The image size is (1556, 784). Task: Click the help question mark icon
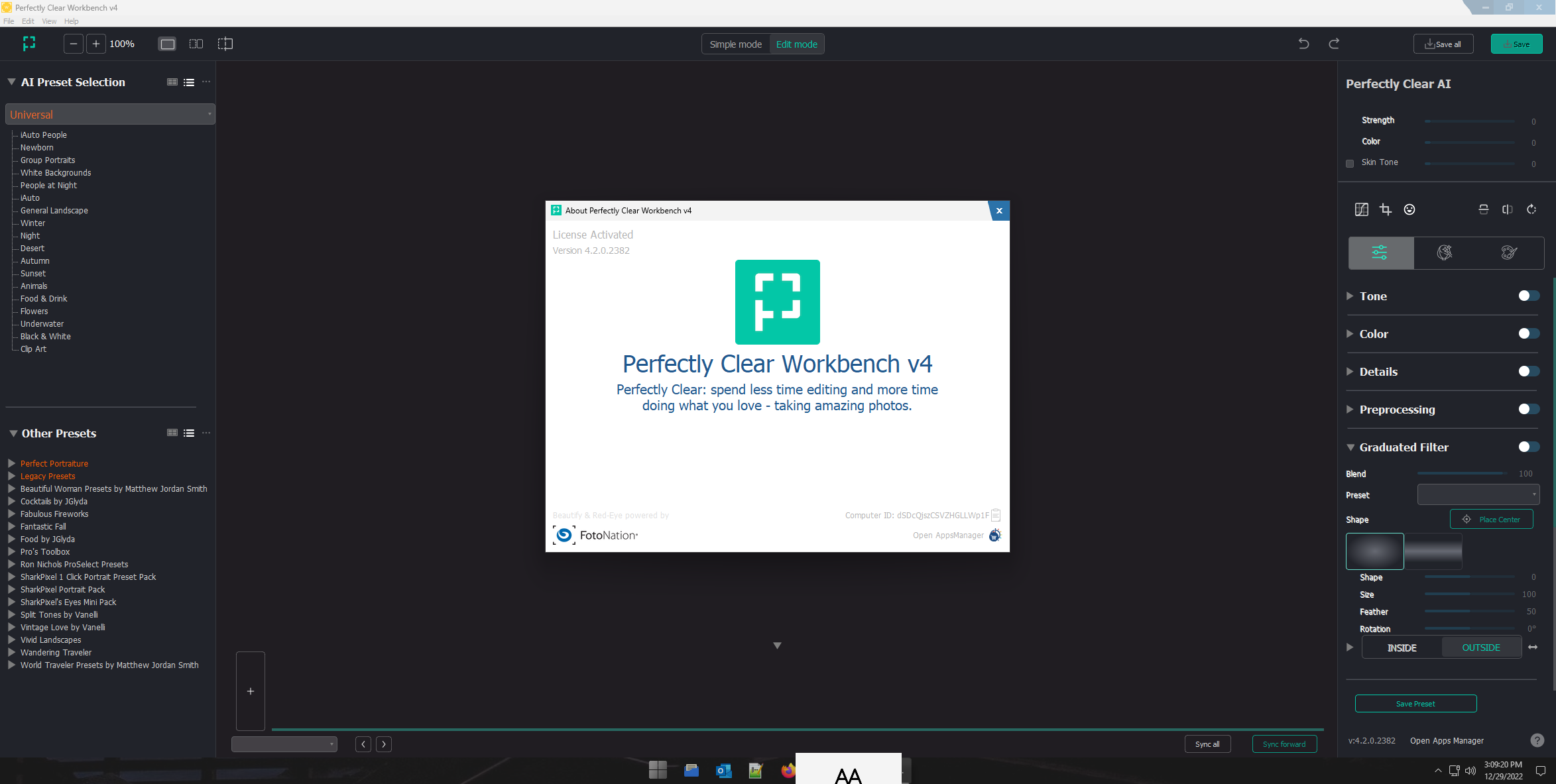(x=1537, y=740)
